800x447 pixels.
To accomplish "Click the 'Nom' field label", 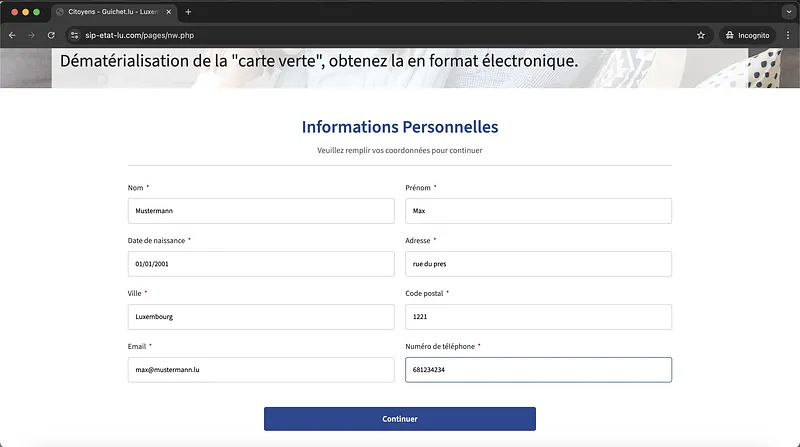I will (x=135, y=188).
